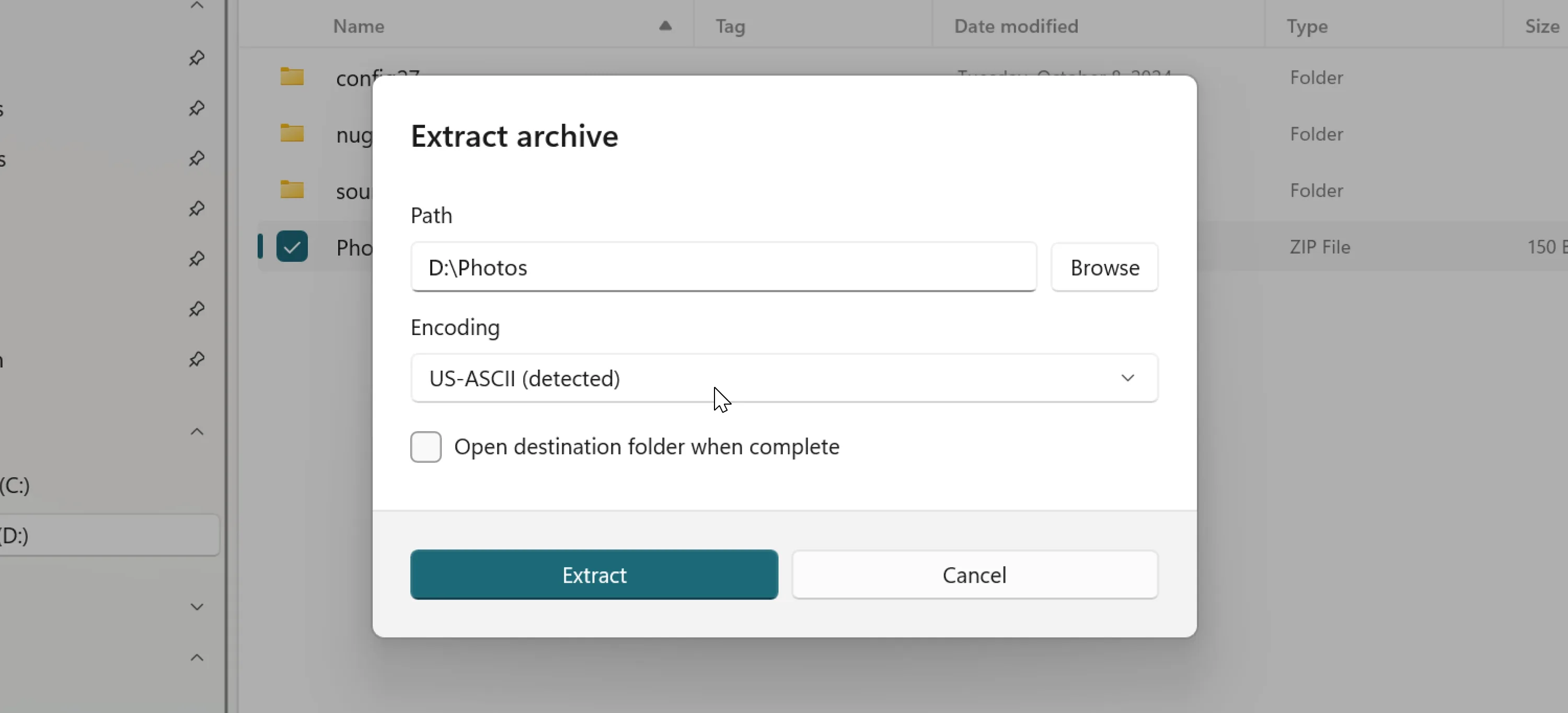Click the folder icon next to the nug folder
Image resolution: width=1568 pixels, height=713 pixels.
click(x=292, y=134)
